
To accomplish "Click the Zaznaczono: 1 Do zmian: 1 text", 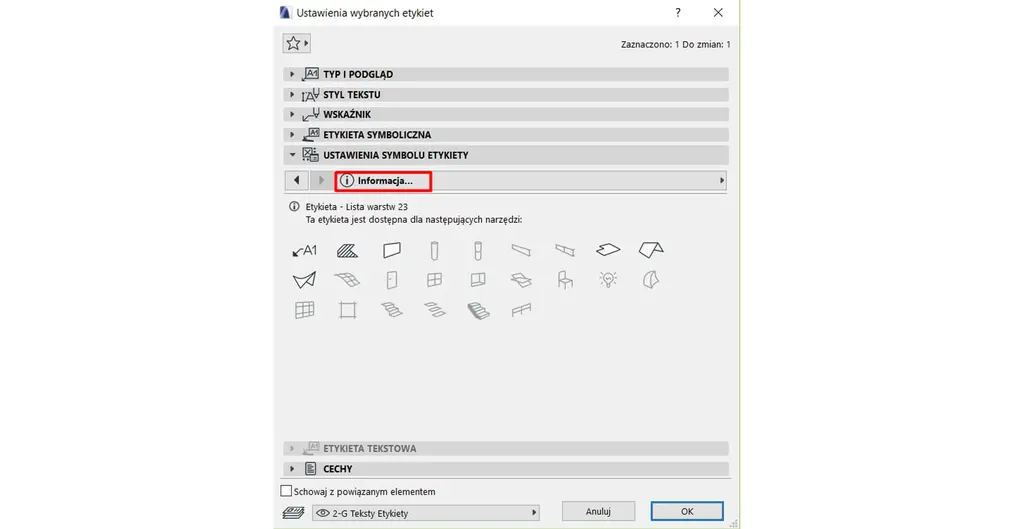I will (676, 45).
